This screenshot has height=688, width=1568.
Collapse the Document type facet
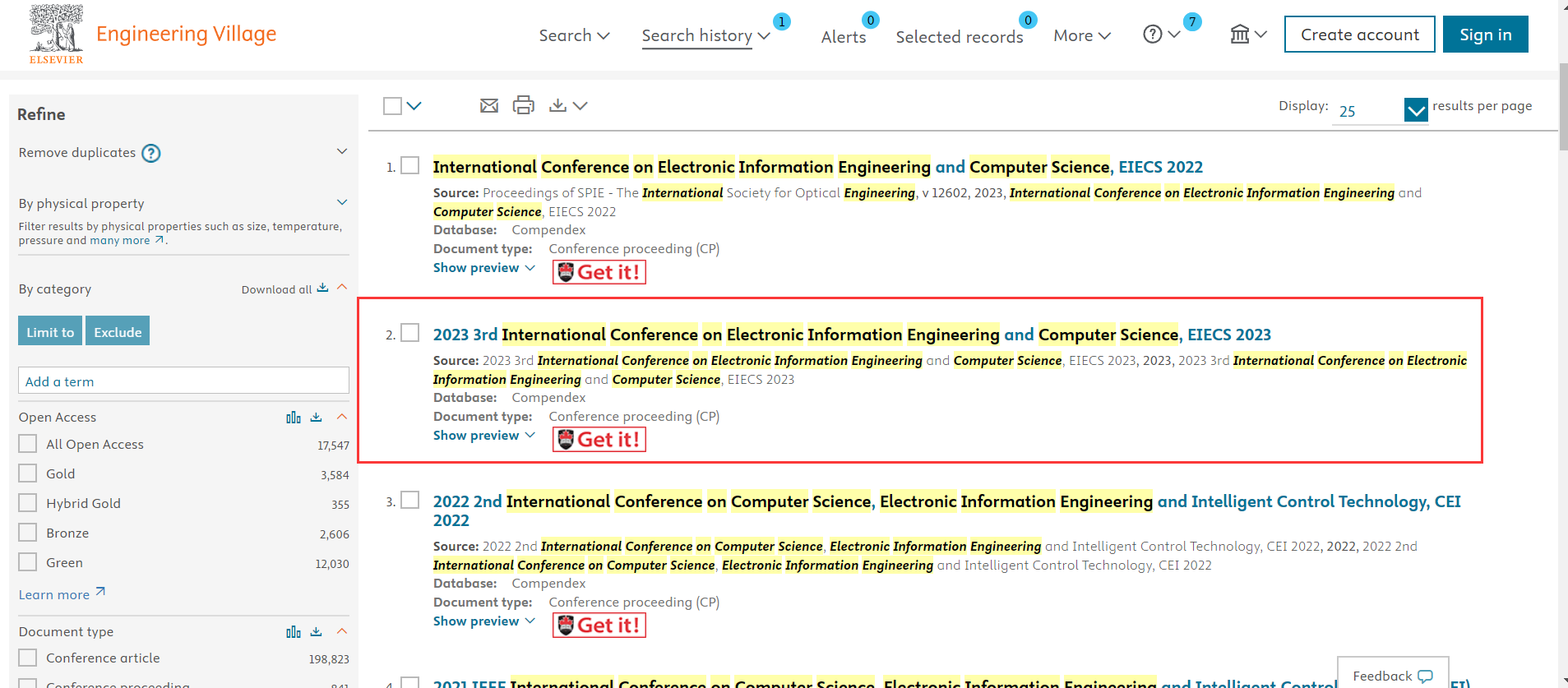(x=342, y=631)
